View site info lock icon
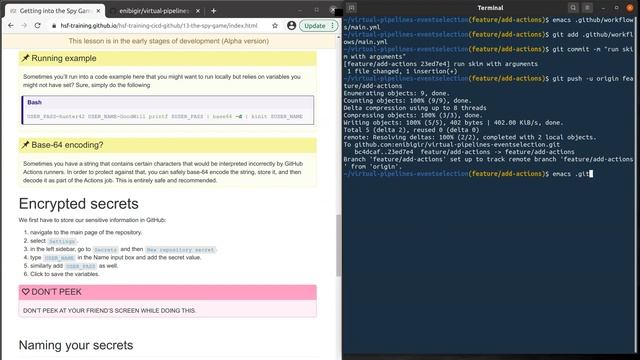This screenshot has height=360, width=640. (x=54, y=25)
